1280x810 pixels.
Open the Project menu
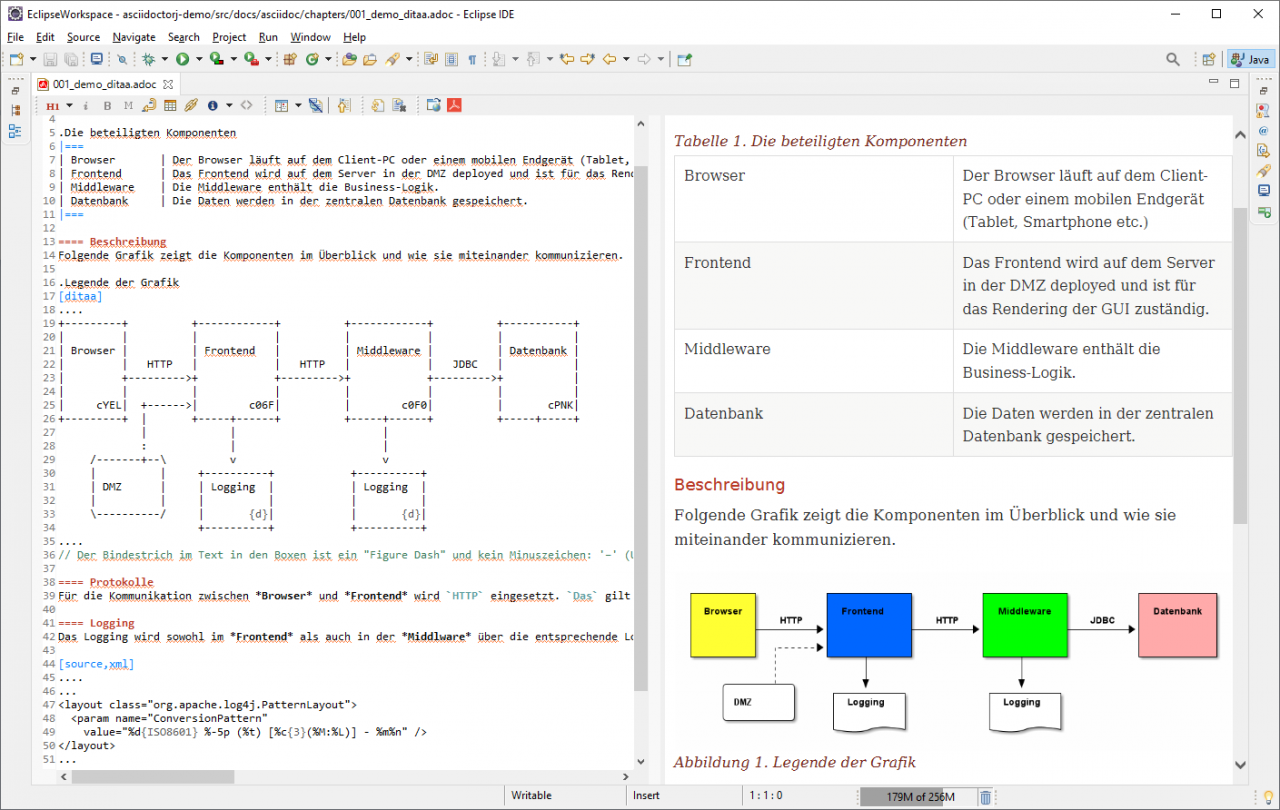point(229,37)
